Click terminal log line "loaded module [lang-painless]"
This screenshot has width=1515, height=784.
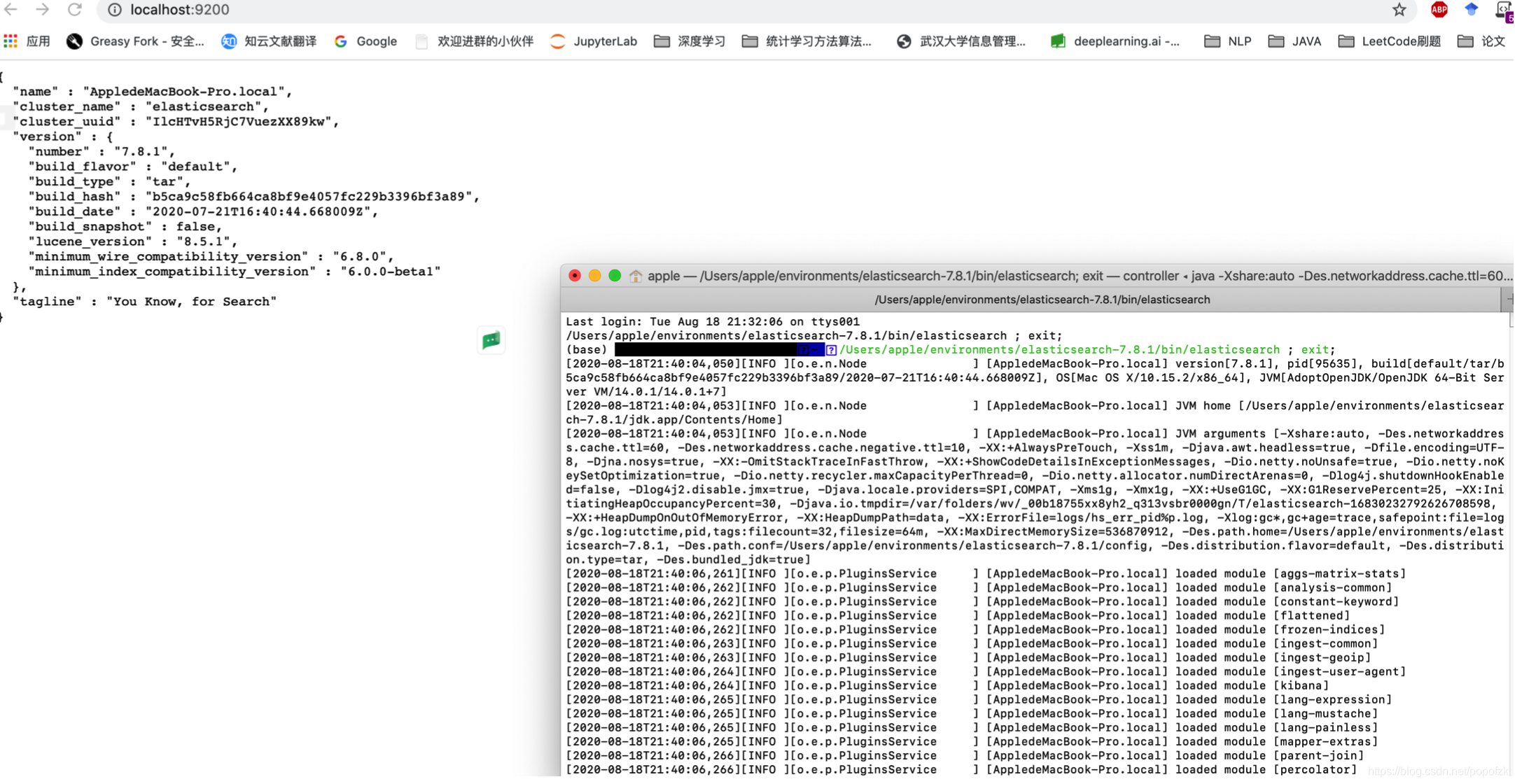pos(972,728)
